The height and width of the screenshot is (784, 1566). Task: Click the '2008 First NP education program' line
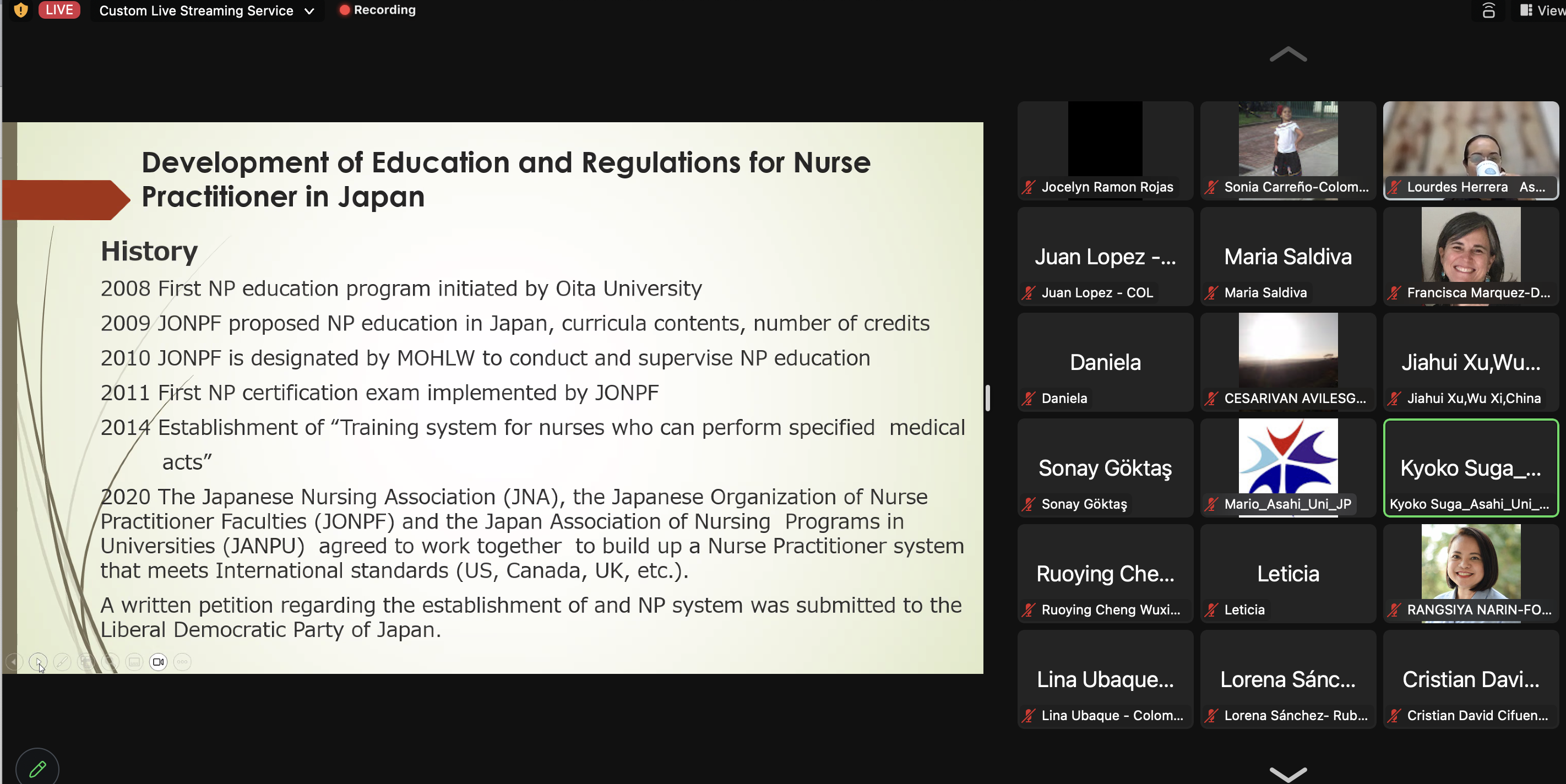[401, 288]
